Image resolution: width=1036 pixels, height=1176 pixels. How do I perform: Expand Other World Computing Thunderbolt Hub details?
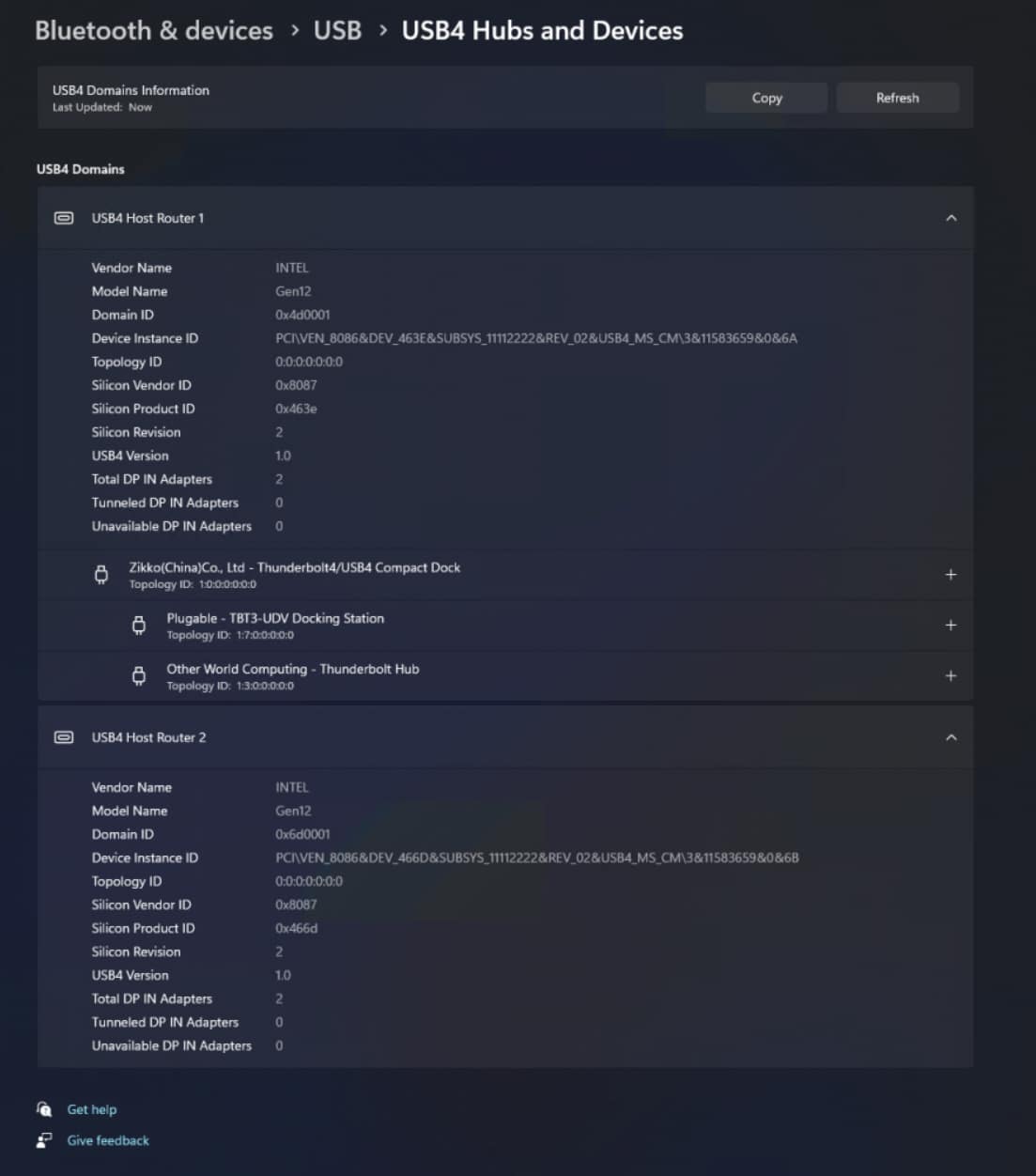pyautogui.click(x=951, y=676)
